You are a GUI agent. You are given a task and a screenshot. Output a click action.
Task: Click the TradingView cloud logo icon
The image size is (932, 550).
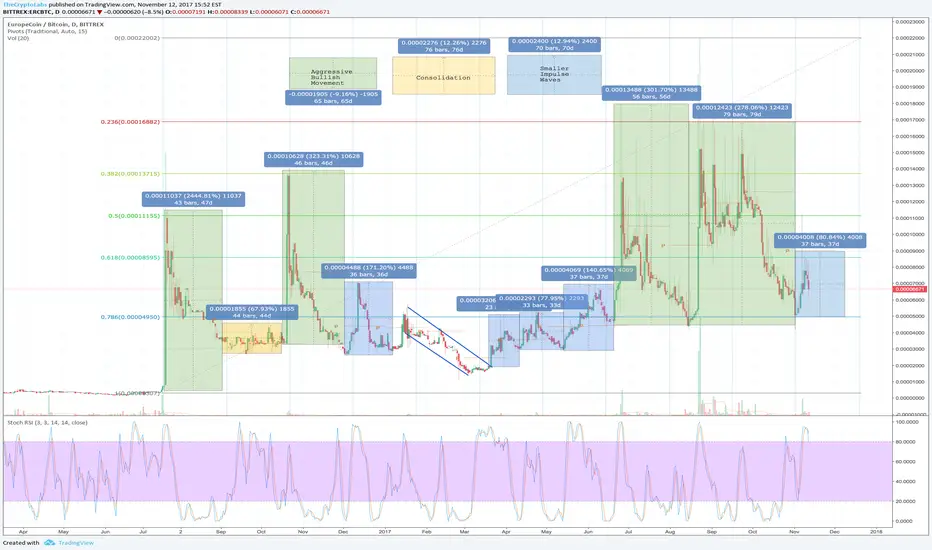tap(49, 542)
